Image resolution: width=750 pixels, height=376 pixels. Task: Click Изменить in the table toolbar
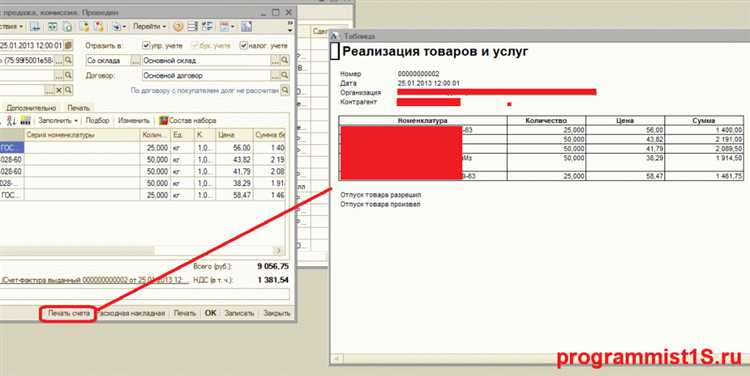coord(134,121)
